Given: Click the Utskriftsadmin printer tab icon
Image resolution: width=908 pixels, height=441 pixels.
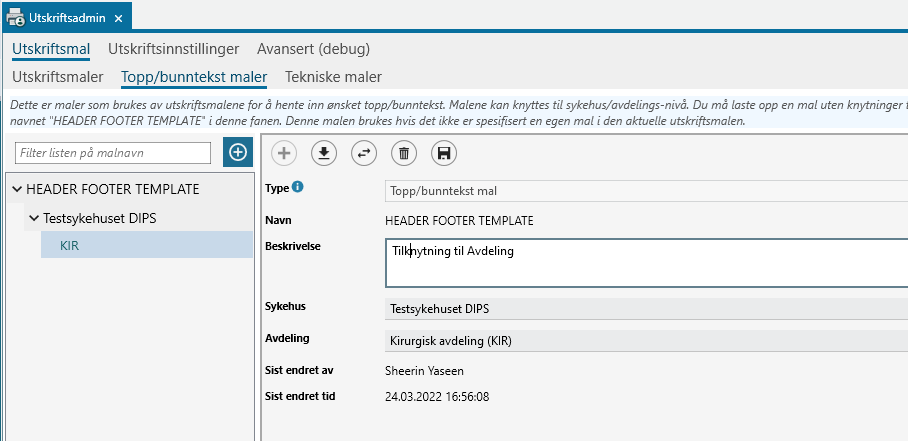Looking at the screenshot, I should (15, 18).
